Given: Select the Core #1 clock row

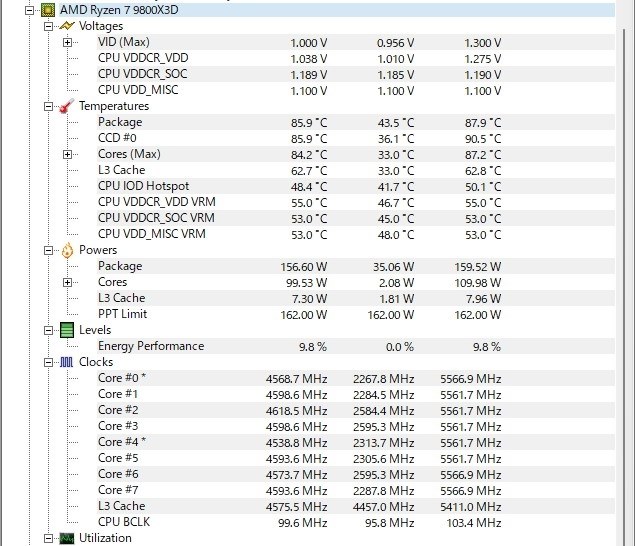Looking at the screenshot, I should pyautogui.click(x=356, y=394).
